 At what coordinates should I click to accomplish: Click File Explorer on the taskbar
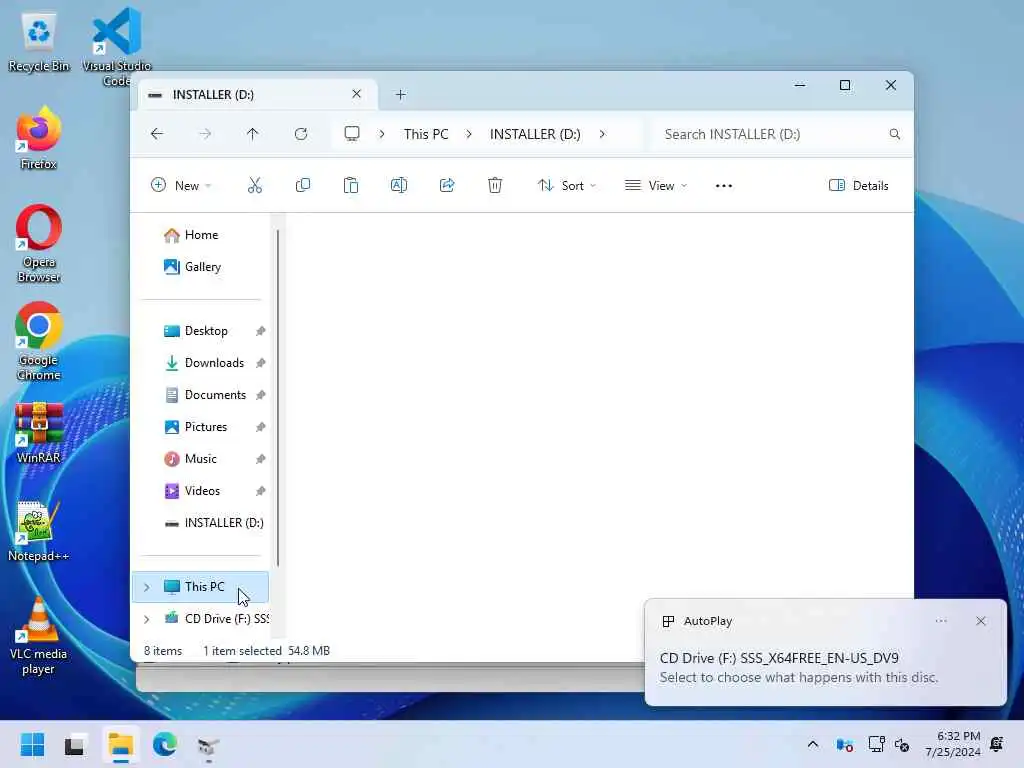(121, 744)
